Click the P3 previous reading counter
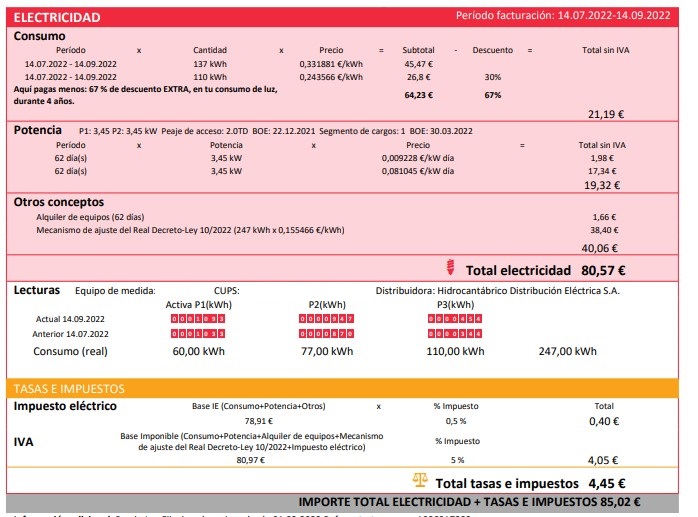 455,334
